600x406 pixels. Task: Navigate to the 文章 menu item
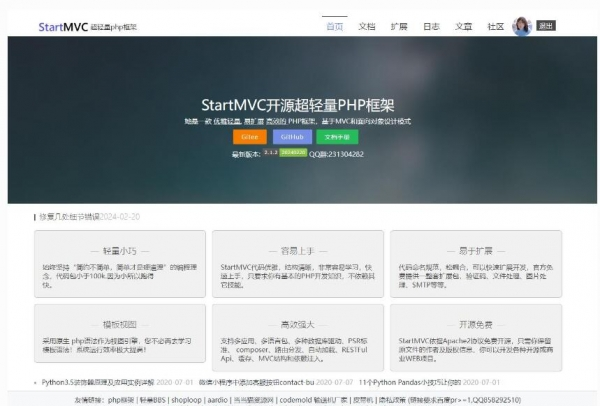click(463, 26)
